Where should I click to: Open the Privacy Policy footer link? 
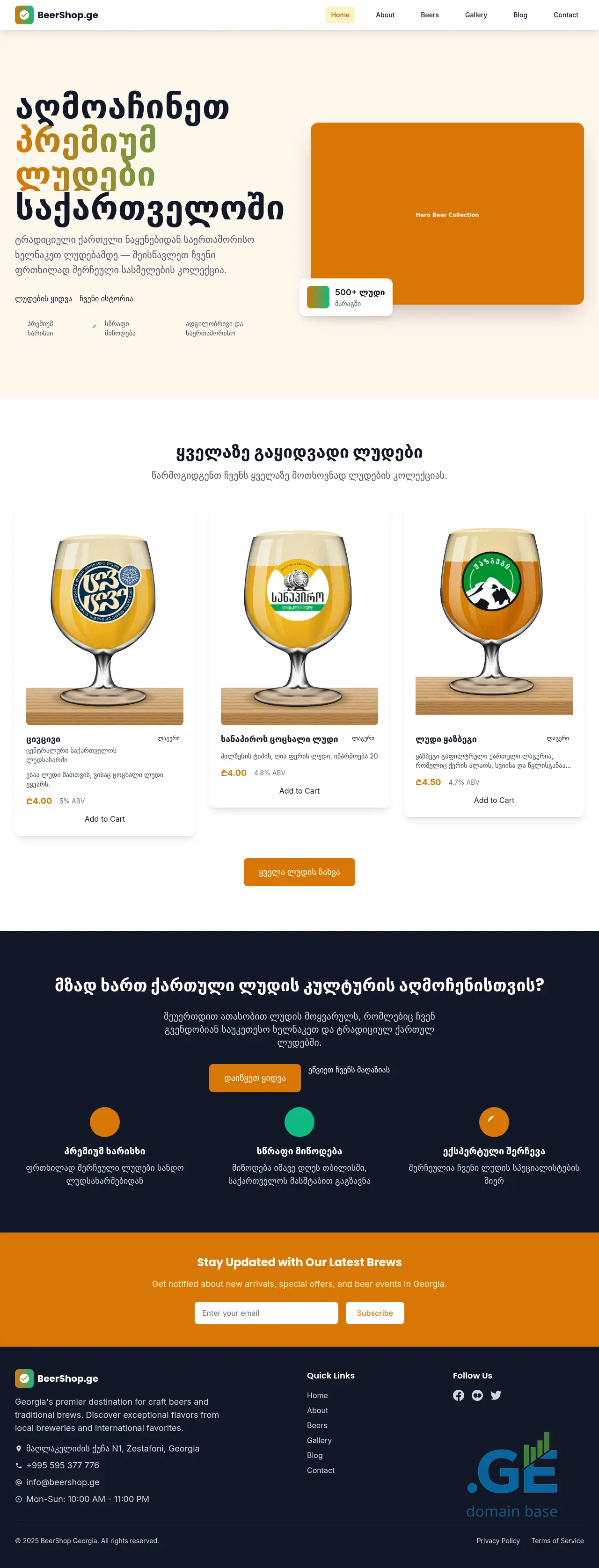(x=498, y=1540)
